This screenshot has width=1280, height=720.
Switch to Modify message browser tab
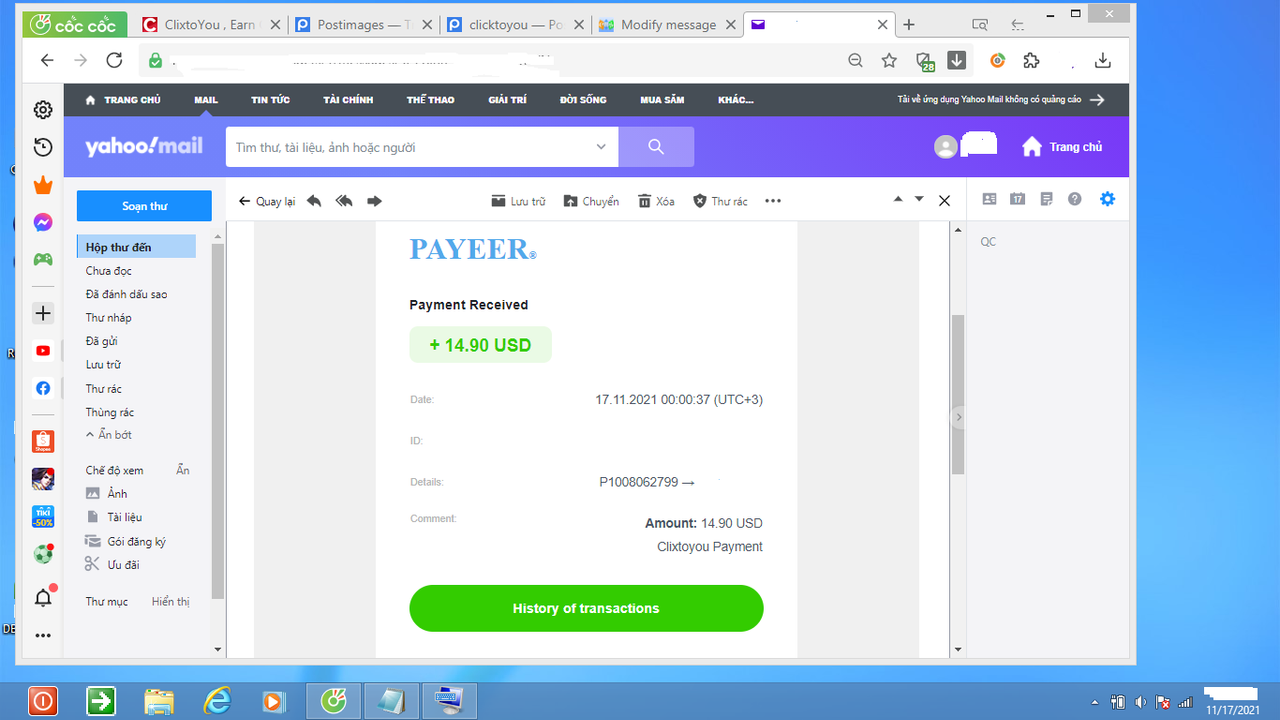666,25
